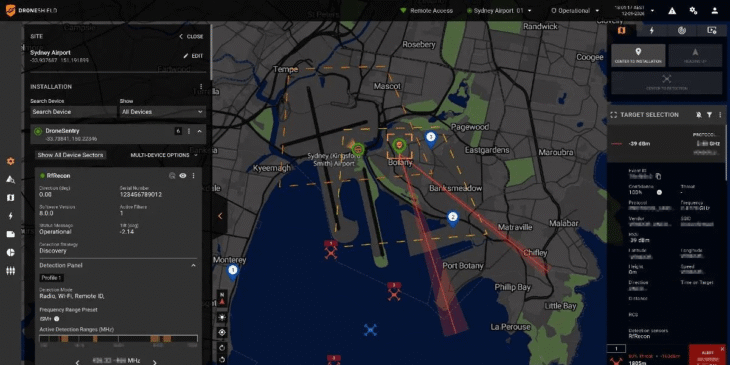
Task: Open the sliders icon in left sidebar
Action: click(x=10, y=270)
